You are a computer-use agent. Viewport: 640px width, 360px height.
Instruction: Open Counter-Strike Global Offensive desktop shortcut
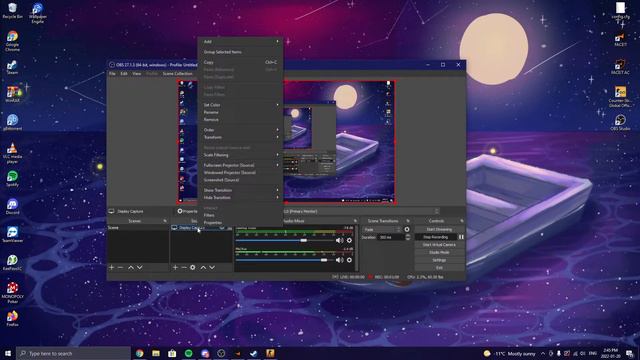point(620,97)
